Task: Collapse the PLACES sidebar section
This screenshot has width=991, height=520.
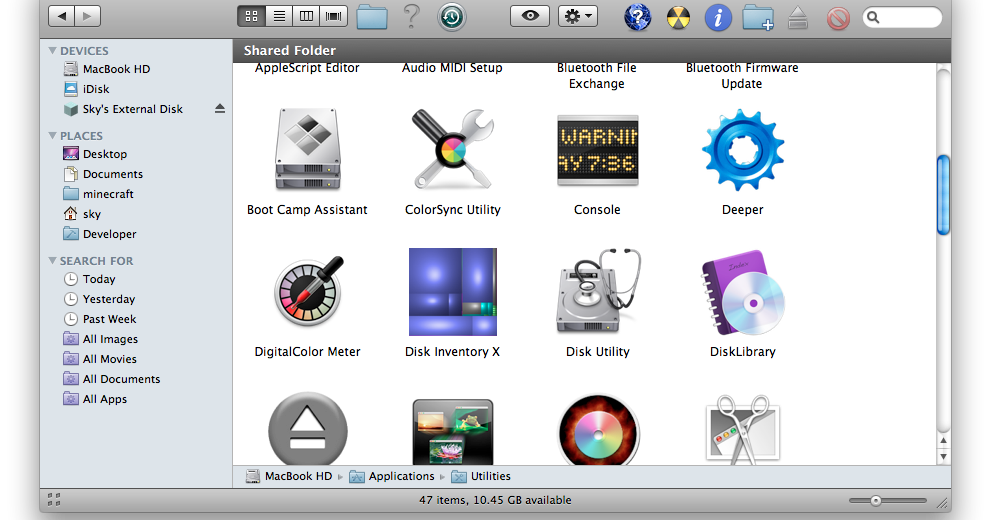Action: coord(52,135)
